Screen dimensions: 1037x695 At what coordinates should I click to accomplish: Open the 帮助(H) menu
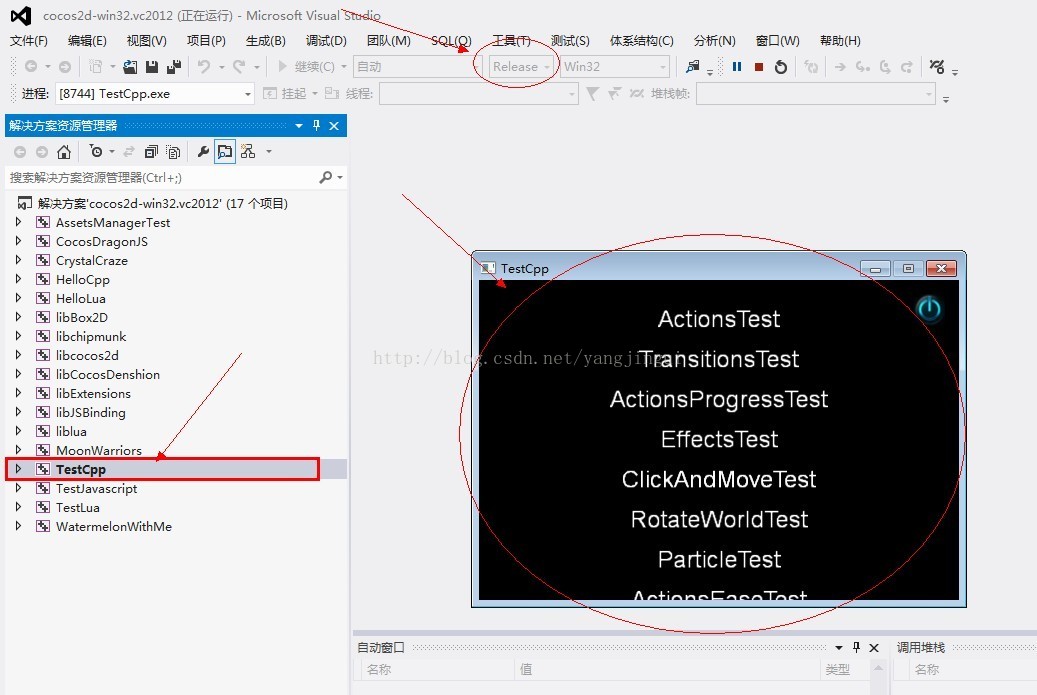pyautogui.click(x=839, y=41)
